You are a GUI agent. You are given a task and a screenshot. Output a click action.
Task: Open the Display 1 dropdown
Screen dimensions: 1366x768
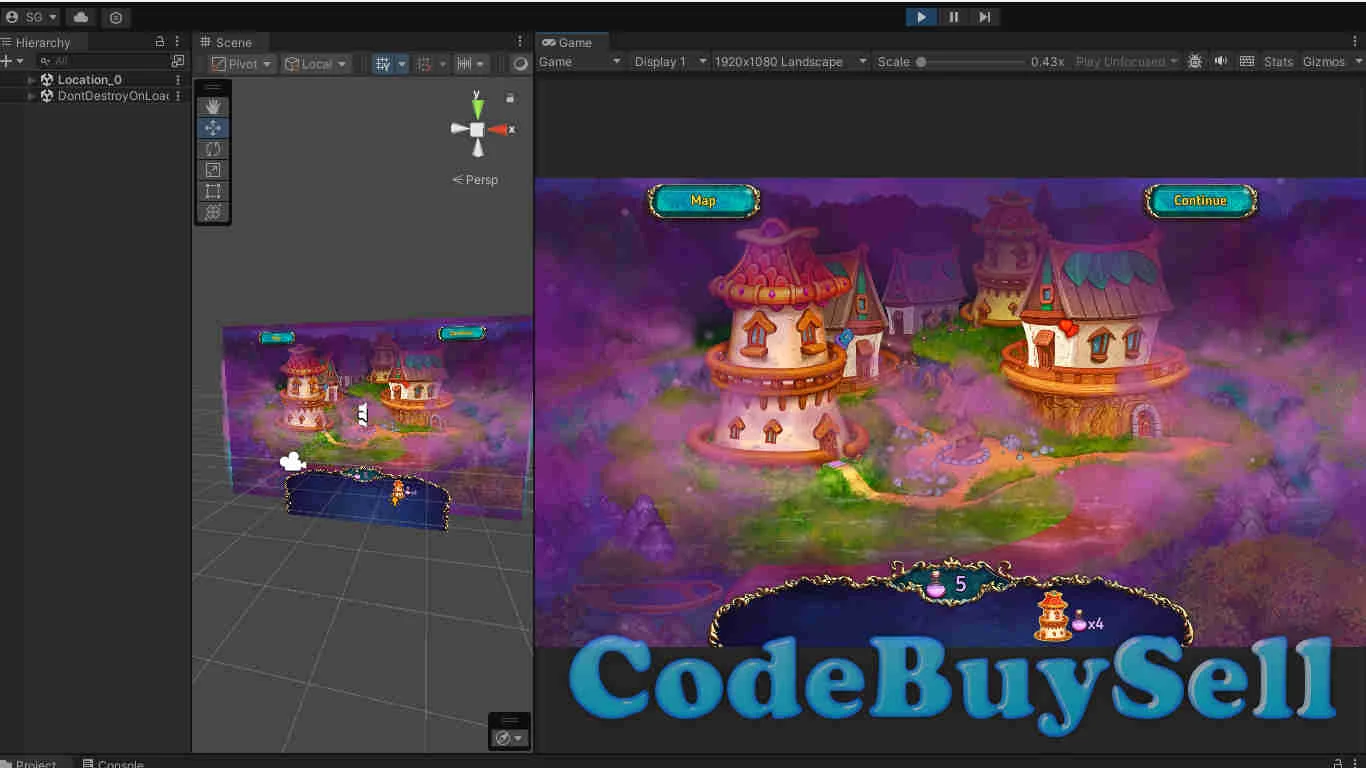(x=670, y=61)
